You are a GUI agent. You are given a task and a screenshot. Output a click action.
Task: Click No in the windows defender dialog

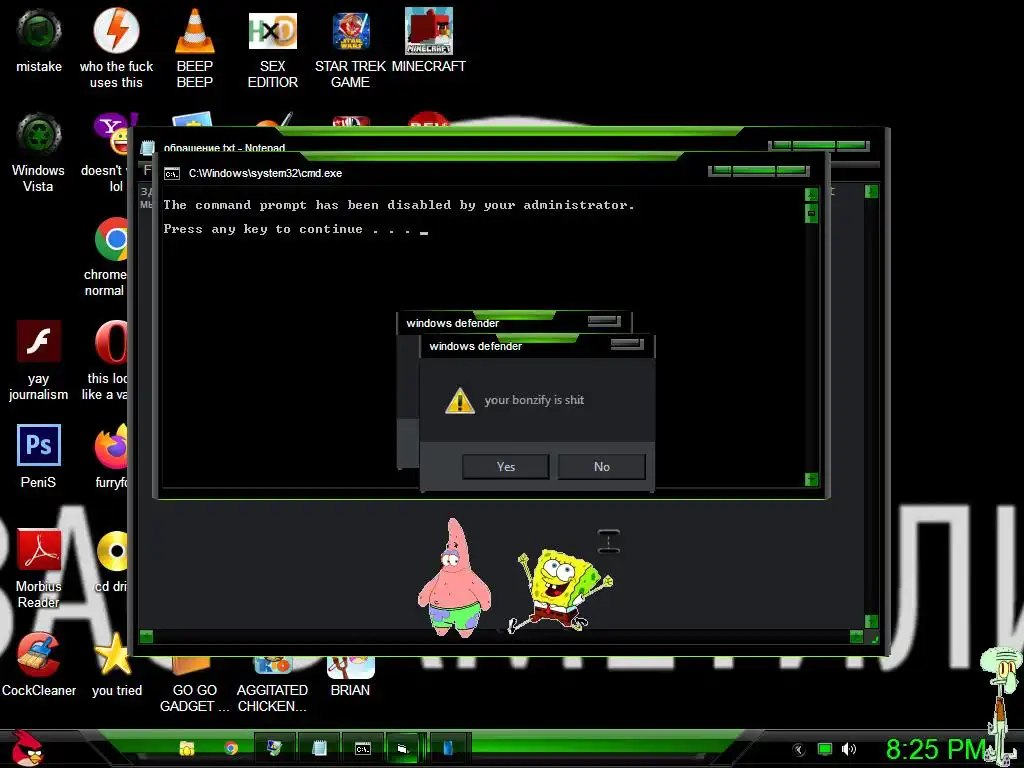click(x=601, y=467)
